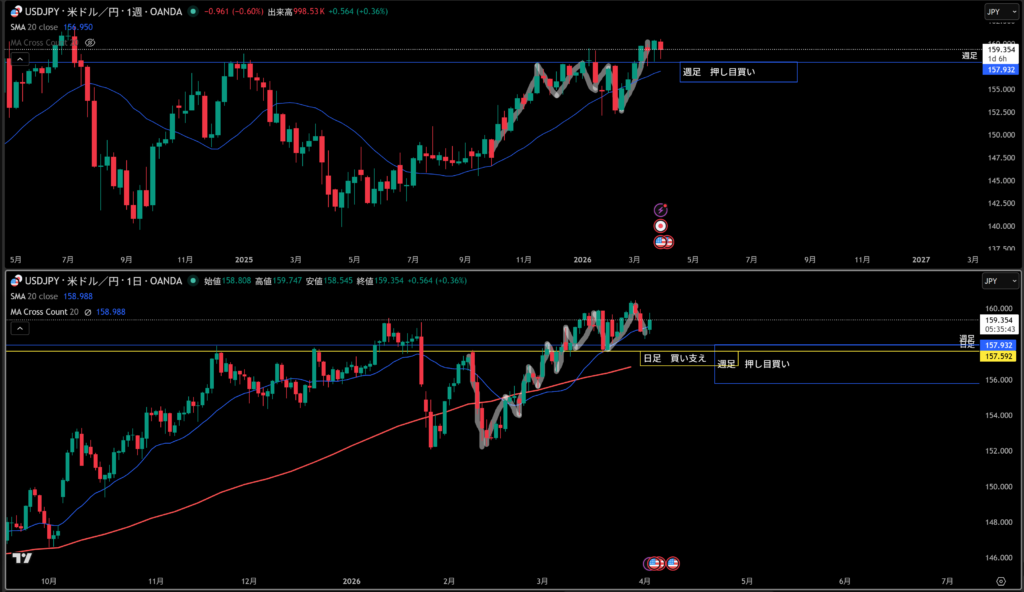Open time axis settings icon at bottom right

(1000, 580)
